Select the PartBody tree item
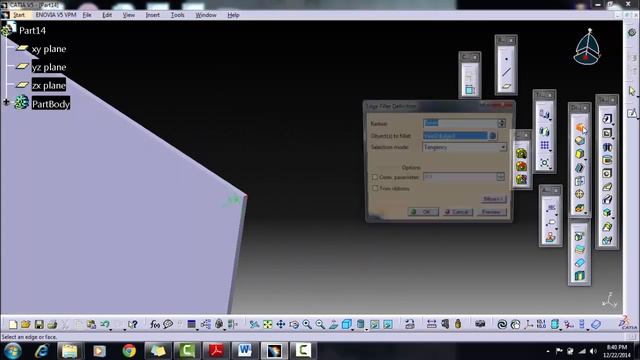Viewport: 640px width, 360px height. click(x=51, y=104)
